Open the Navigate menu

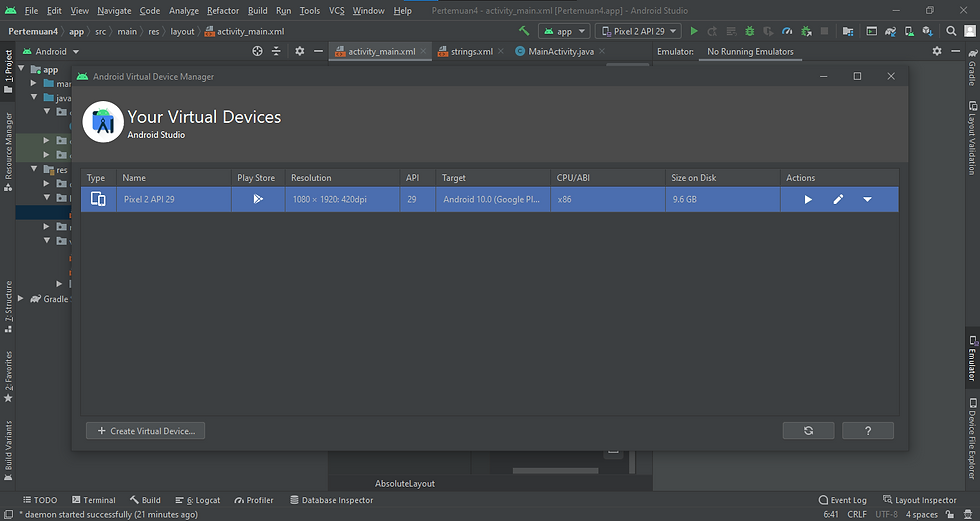(114, 11)
